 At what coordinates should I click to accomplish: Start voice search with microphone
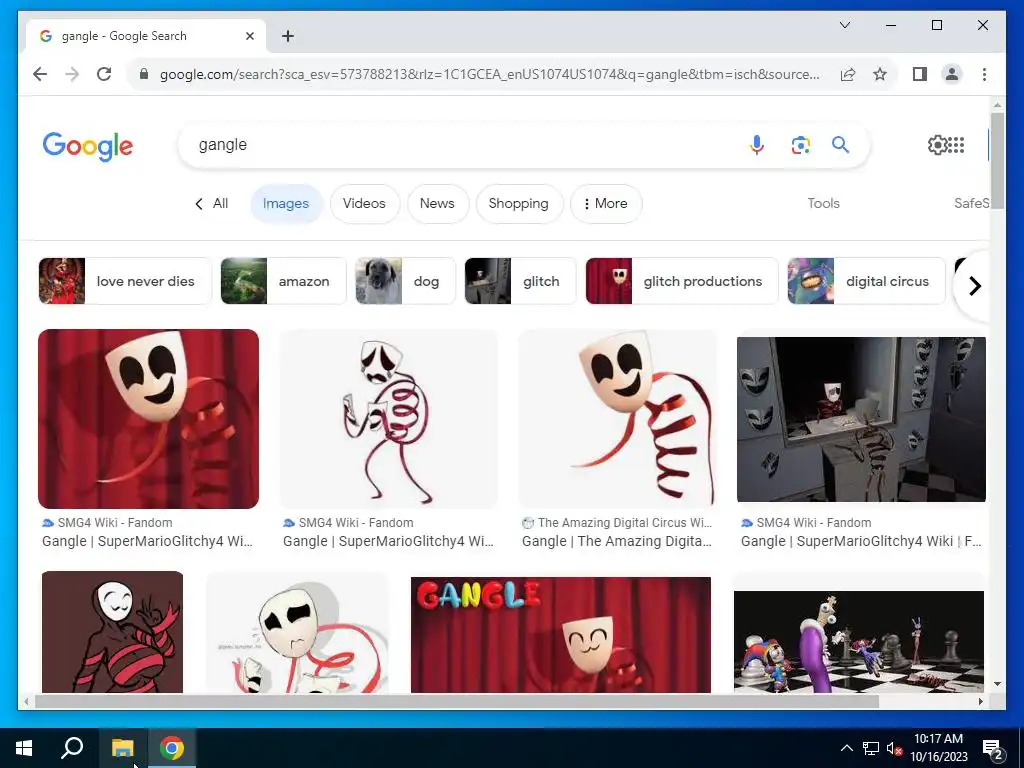pos(757,144)
